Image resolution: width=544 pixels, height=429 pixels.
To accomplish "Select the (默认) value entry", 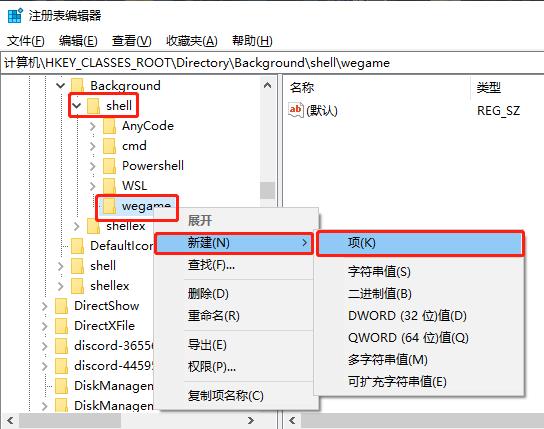I will [322, 111].
